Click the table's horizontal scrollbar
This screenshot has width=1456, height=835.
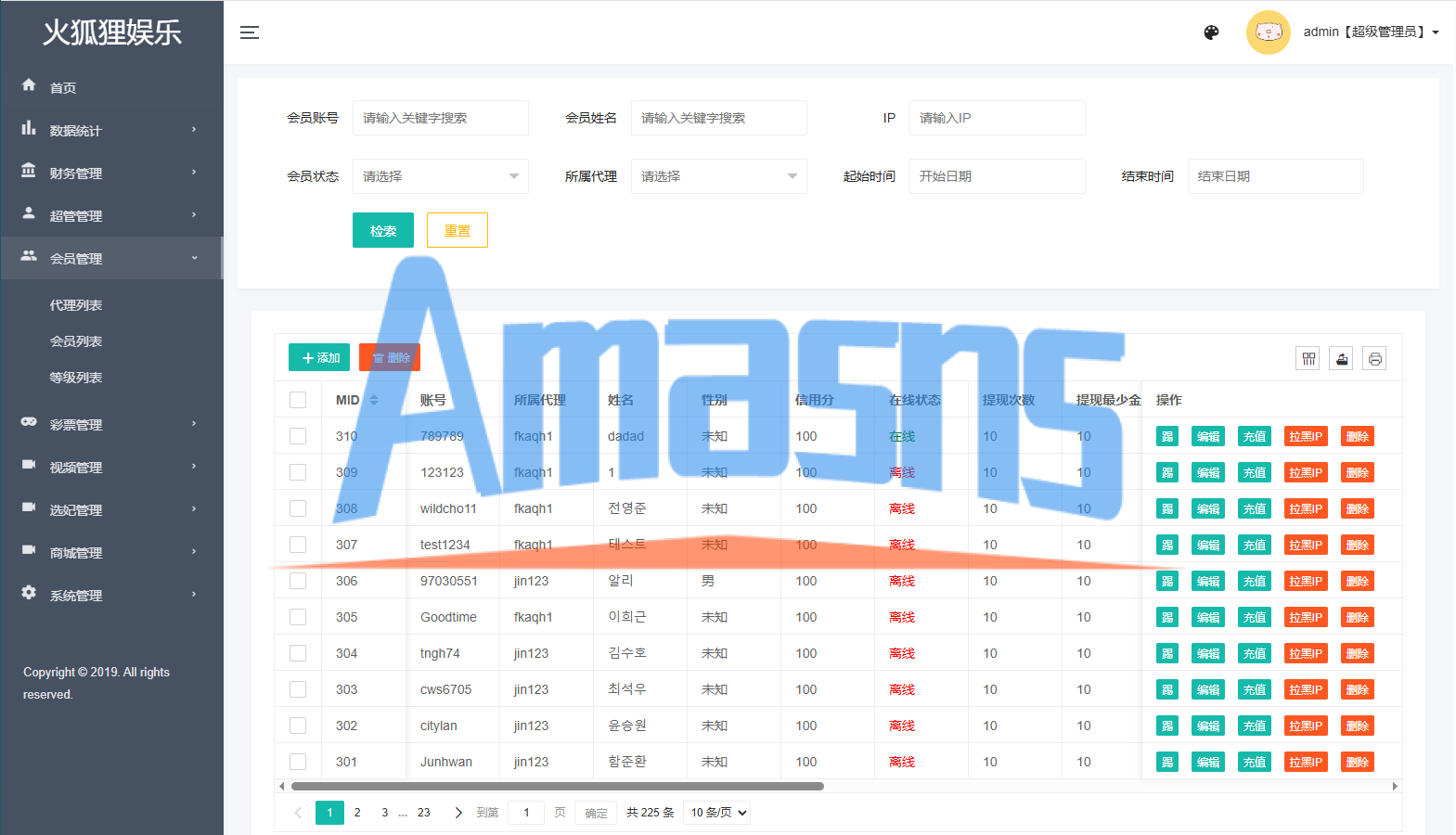coord(558,786)
